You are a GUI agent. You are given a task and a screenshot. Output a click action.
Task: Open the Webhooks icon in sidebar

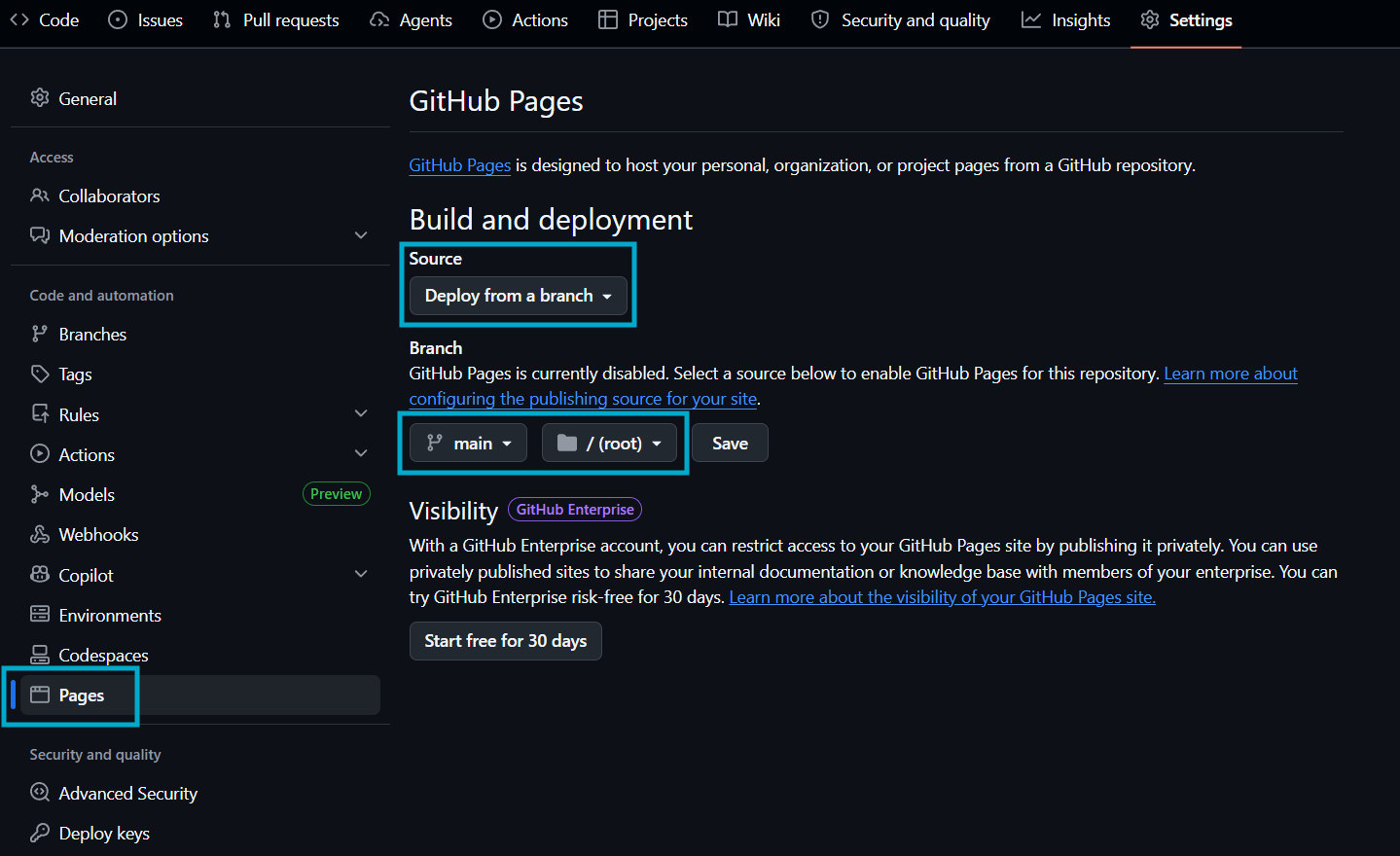coord(40,535)
